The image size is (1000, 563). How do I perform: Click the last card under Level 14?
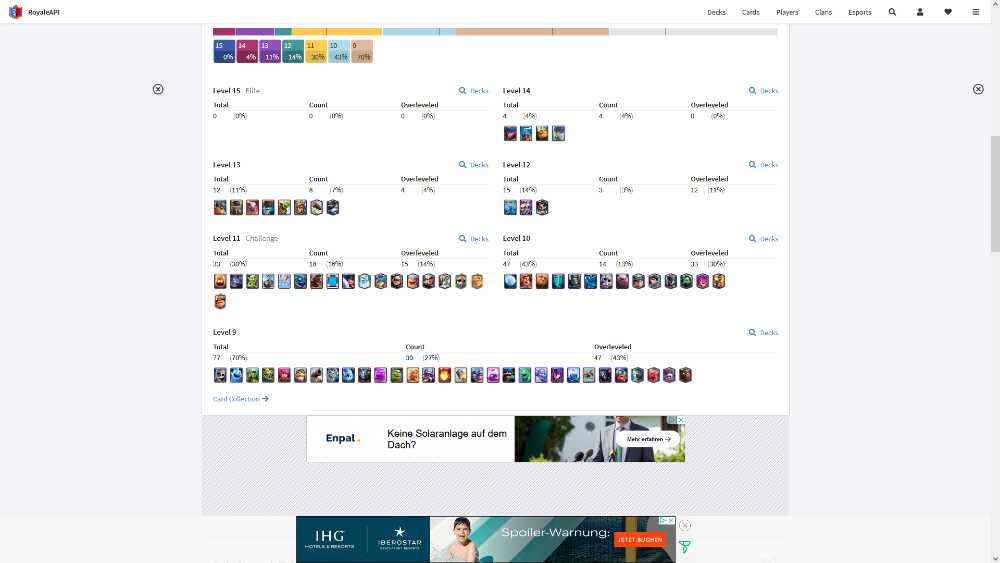(x=558, y=133)
